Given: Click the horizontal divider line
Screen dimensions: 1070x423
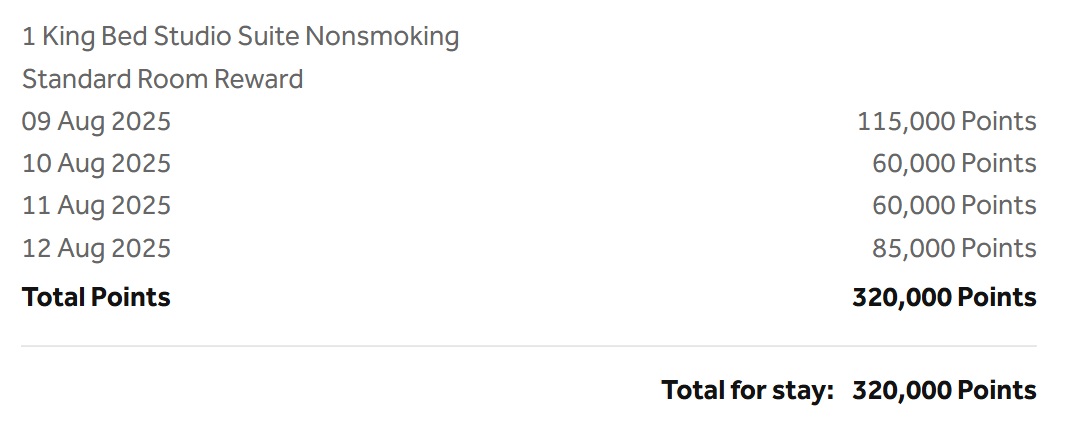Looking at the screenshot, I should coord(529,346).
